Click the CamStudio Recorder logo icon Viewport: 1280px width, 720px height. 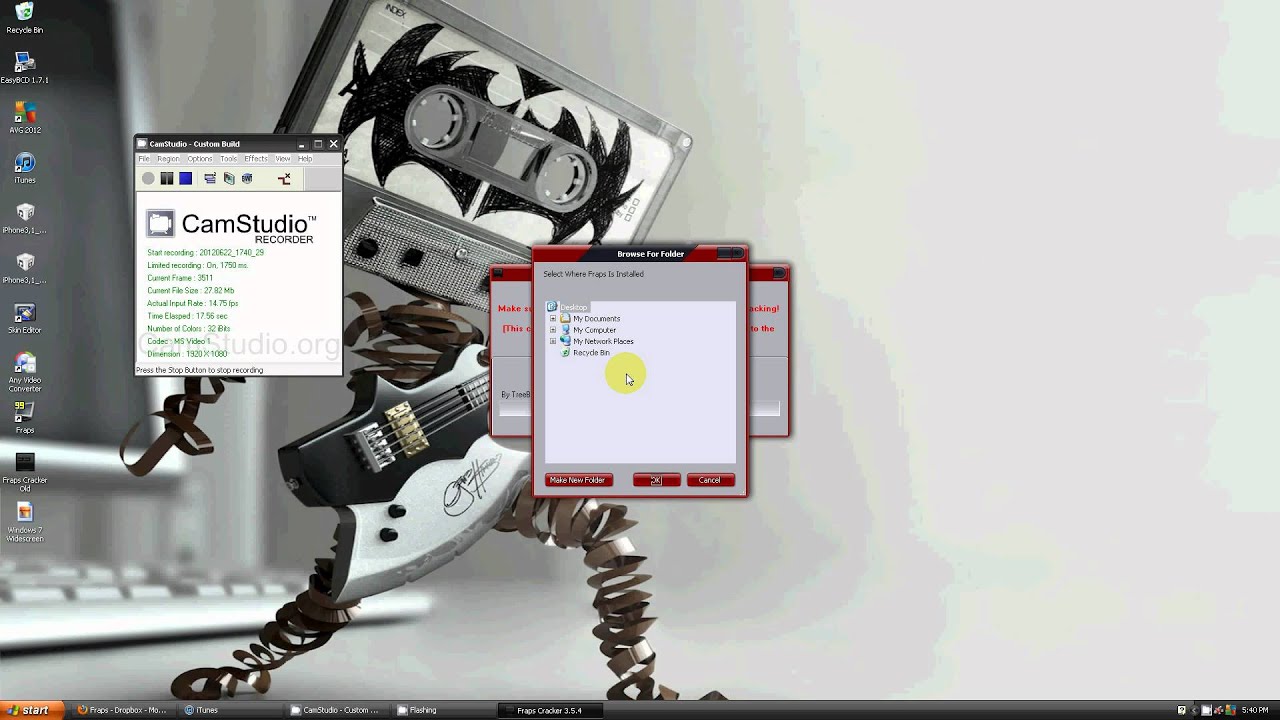click(160, 223)
